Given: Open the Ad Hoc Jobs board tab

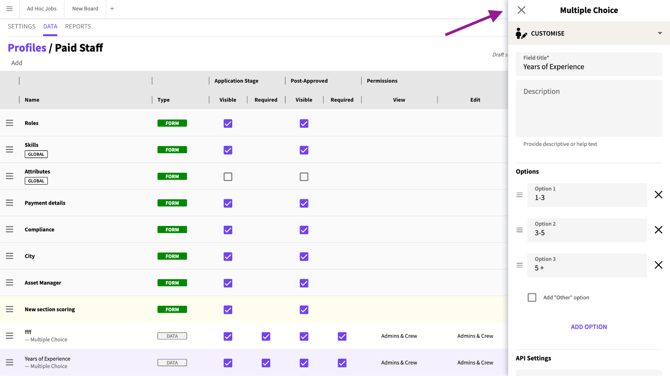Looking at the screenshot, I should tap(41, 9).
